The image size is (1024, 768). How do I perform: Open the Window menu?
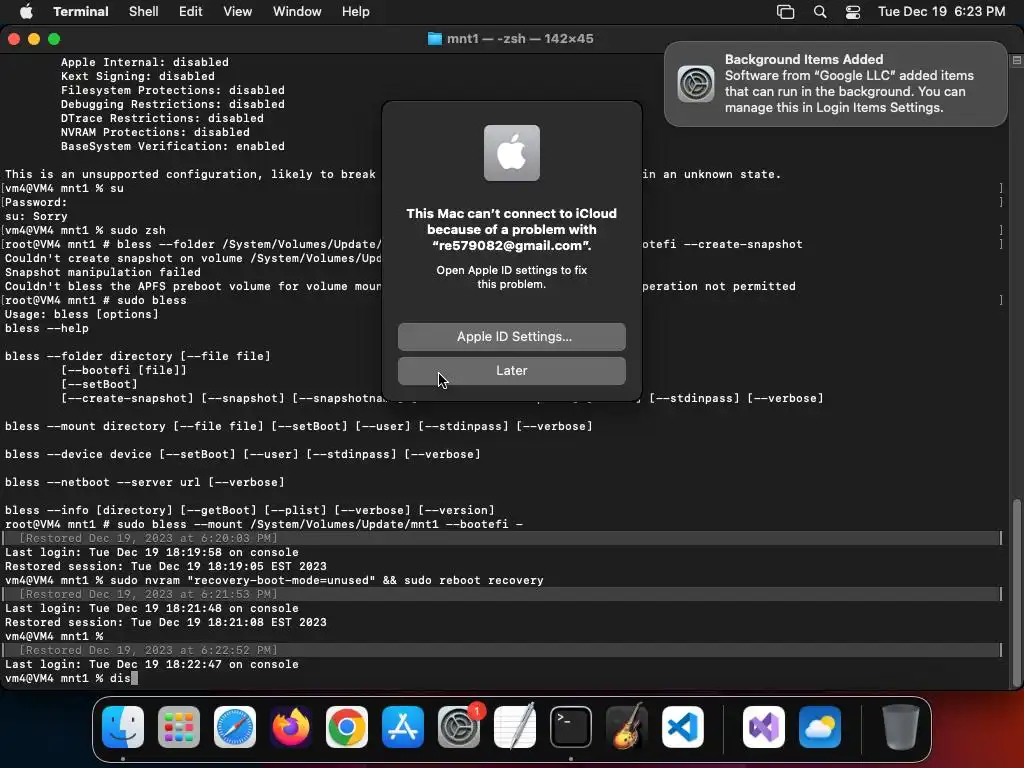pos(296,12)
